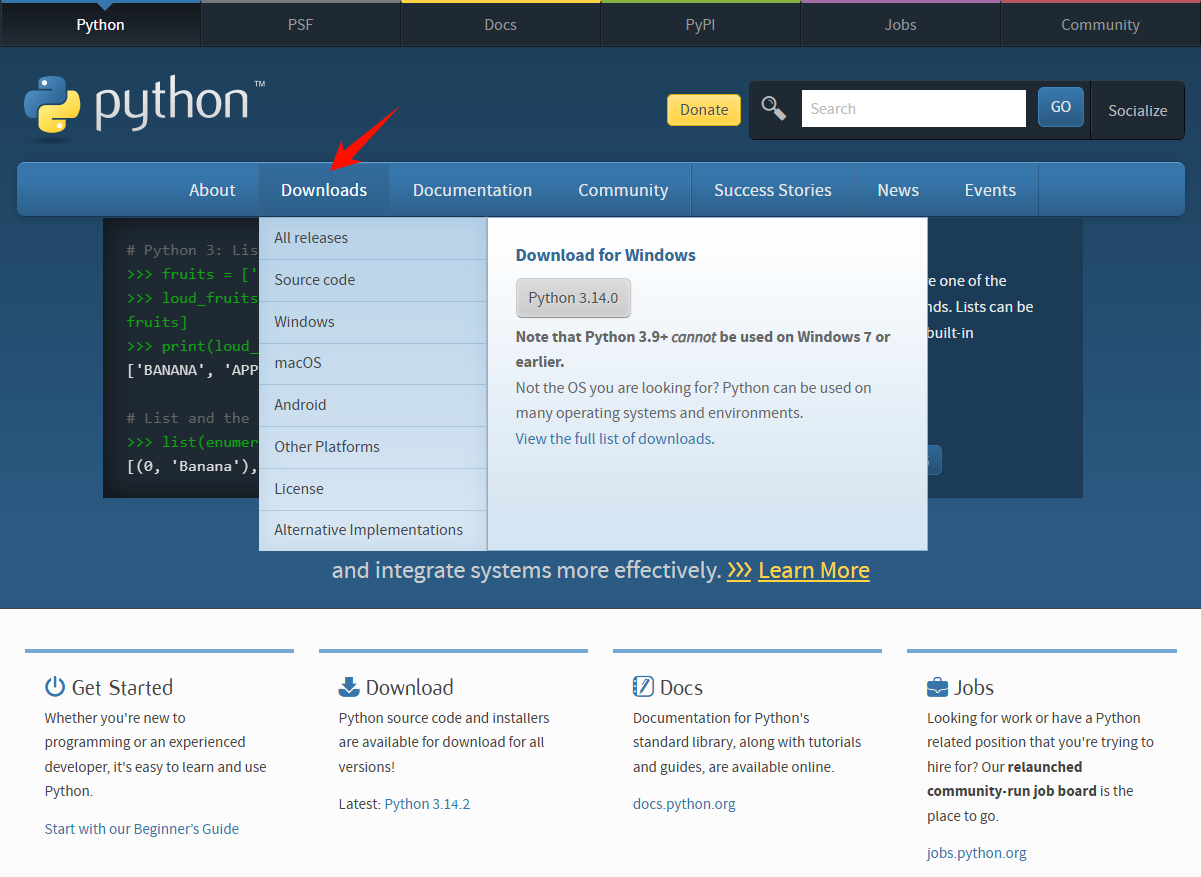
Task: Click the page icon next to Docs heading
Action: pyautogui.click(x=642, y=686)
